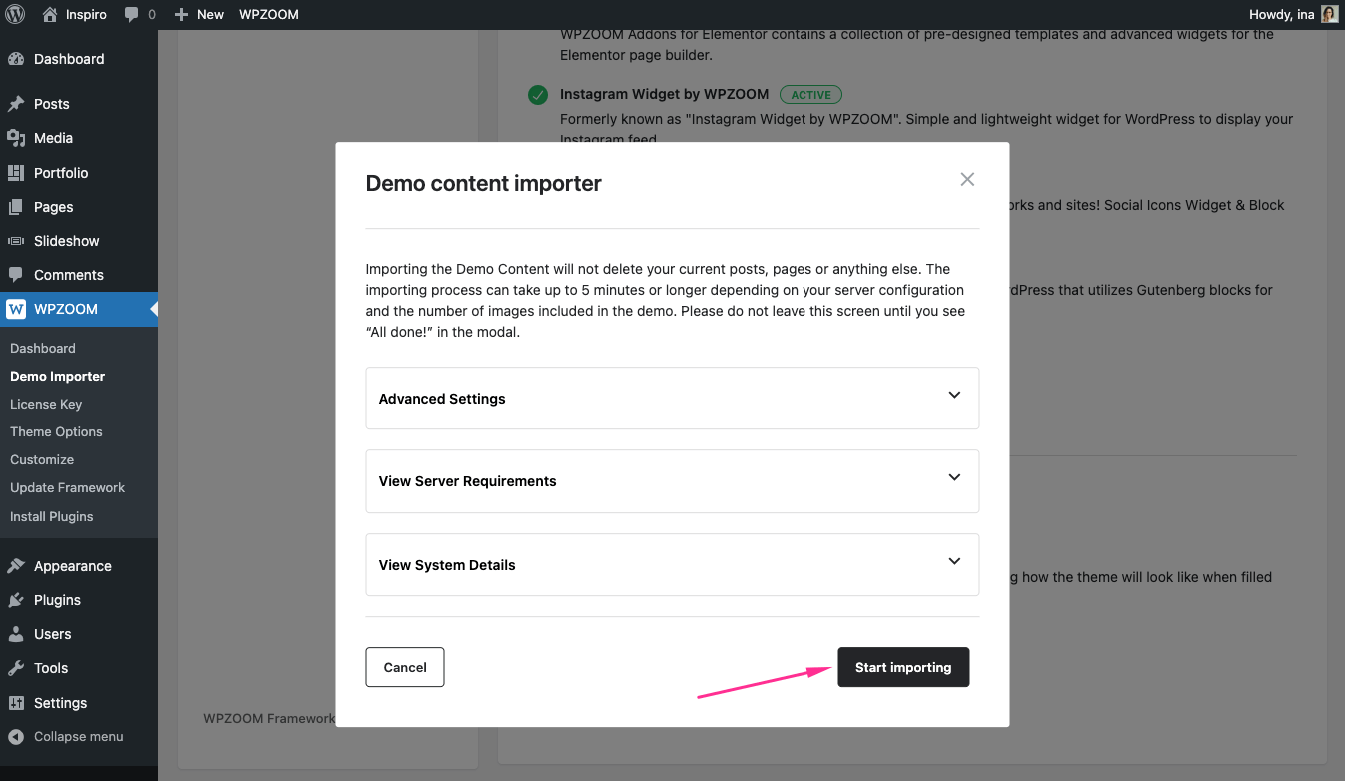This screenshot has width=1345, height=781.
Task: Open the Plugins menu label
Action: pos(57,600)
